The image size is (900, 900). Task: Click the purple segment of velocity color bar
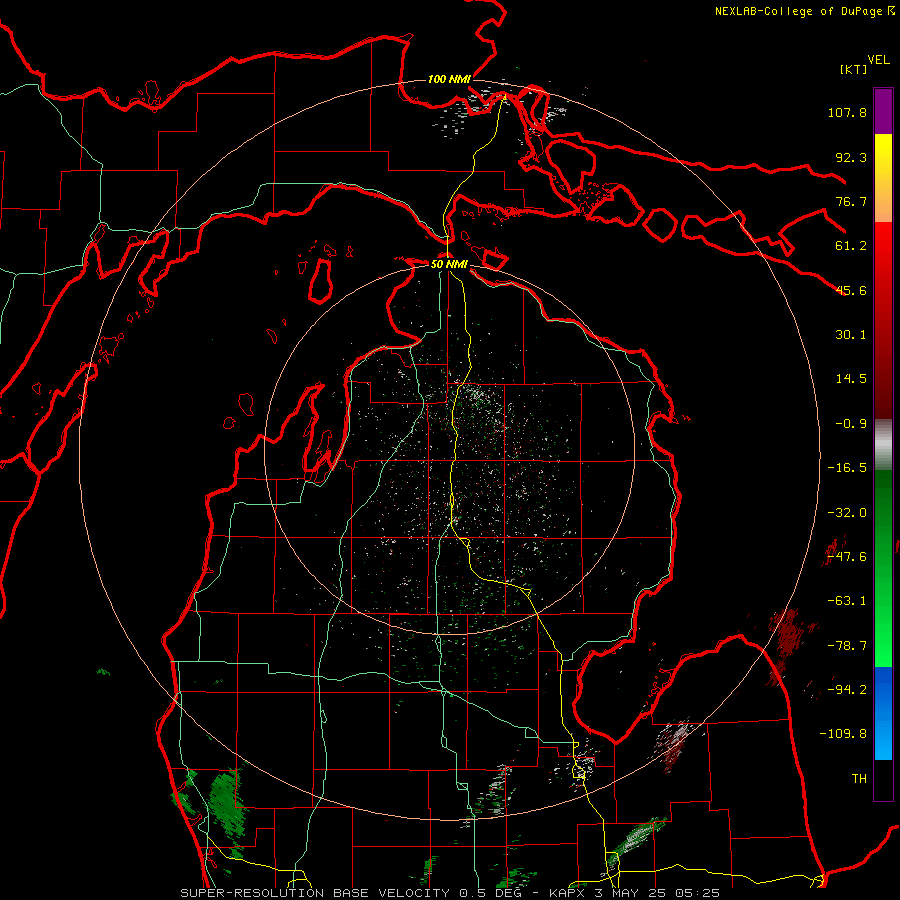click(x=883, y=111)
